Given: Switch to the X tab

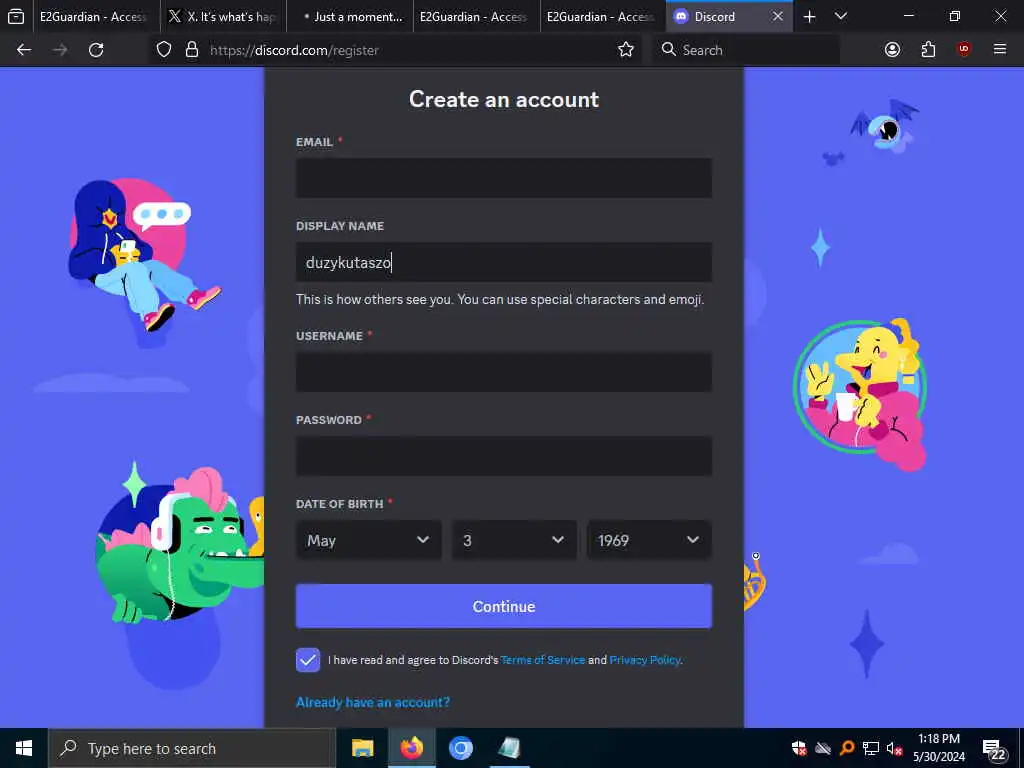Looking at the screenshot, I should (x=222, y=17).
